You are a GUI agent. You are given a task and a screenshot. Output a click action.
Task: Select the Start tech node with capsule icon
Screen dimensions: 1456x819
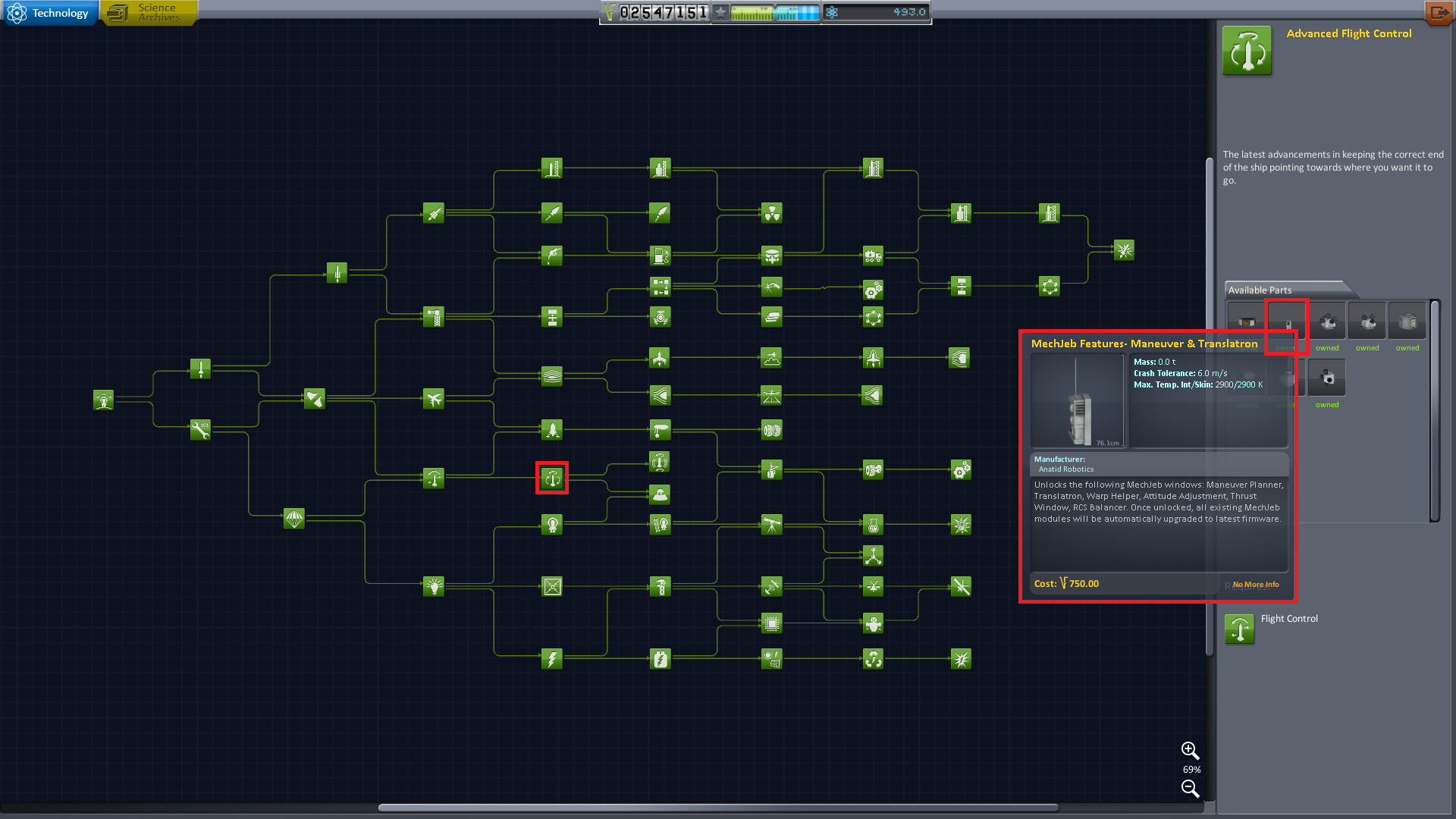tap(103, 400)
